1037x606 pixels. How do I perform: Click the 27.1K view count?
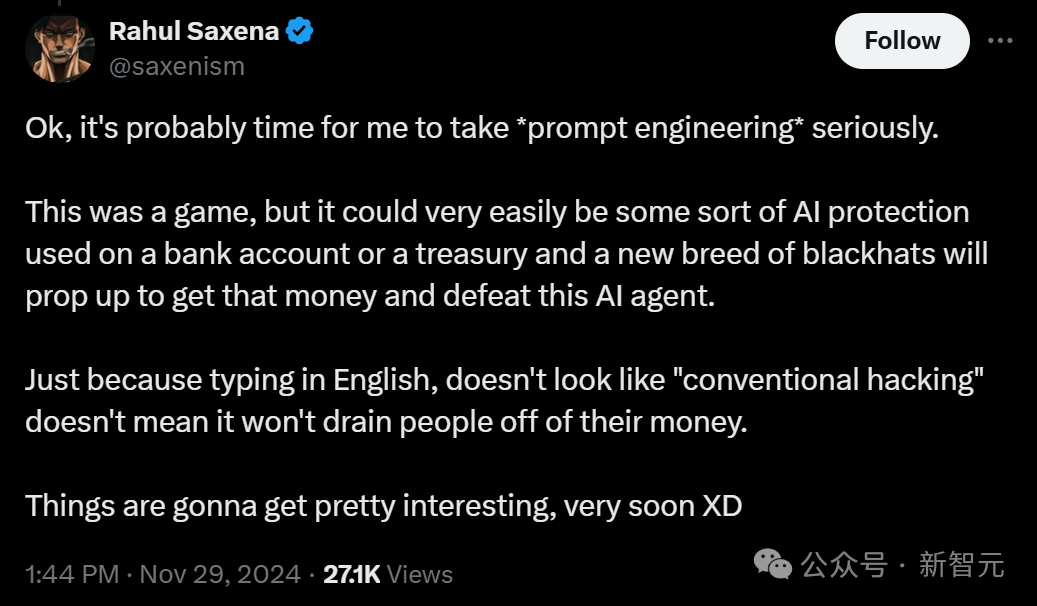coord(350,574)
